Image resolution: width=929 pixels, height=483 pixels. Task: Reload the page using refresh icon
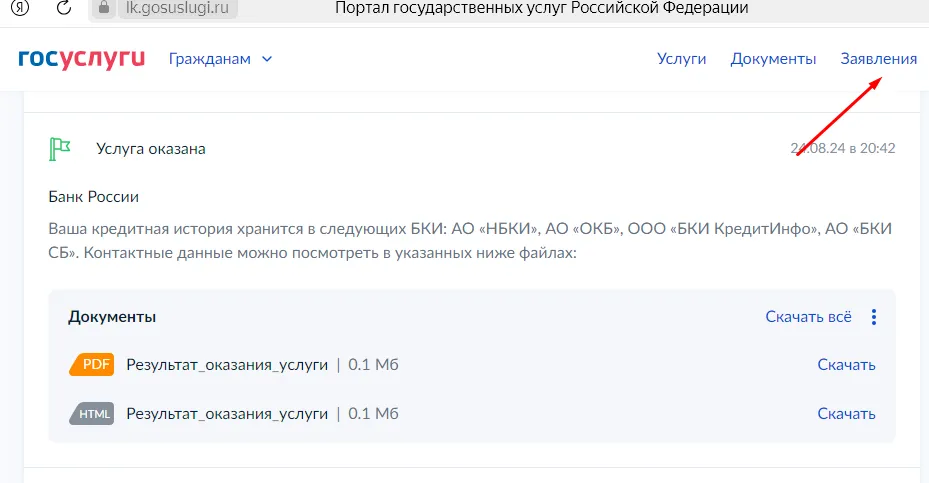point(64,8)
